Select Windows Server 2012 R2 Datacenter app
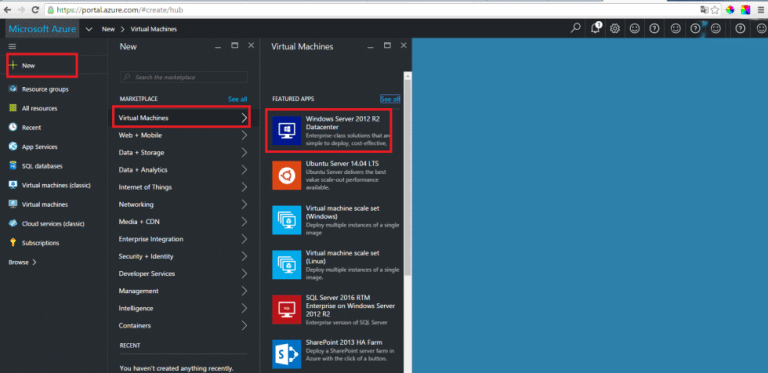 click(333, 131)
